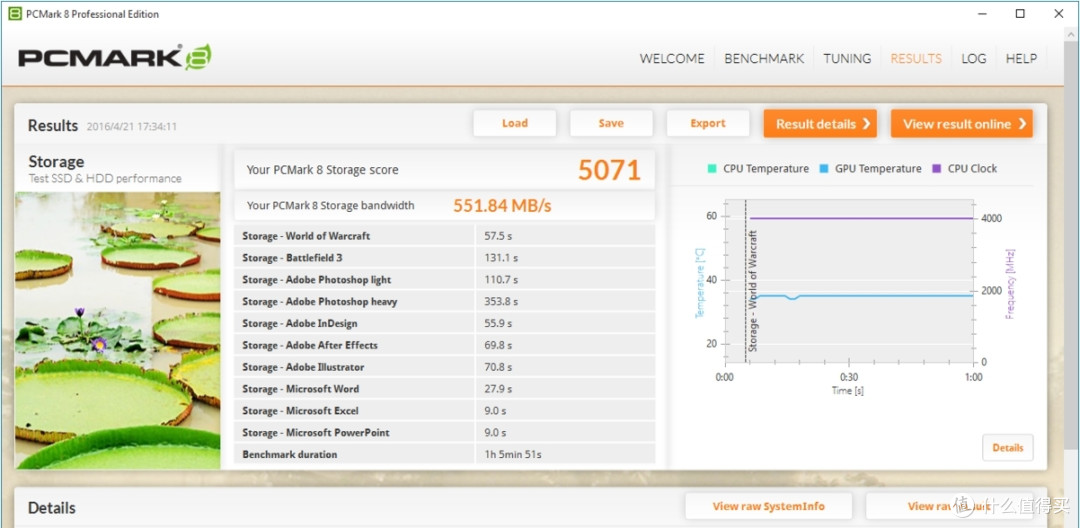The height and width of the screenshot is (528, 1080).
Task: Select Storage - Adobe Photoshop light row
Action: [444, 279]
